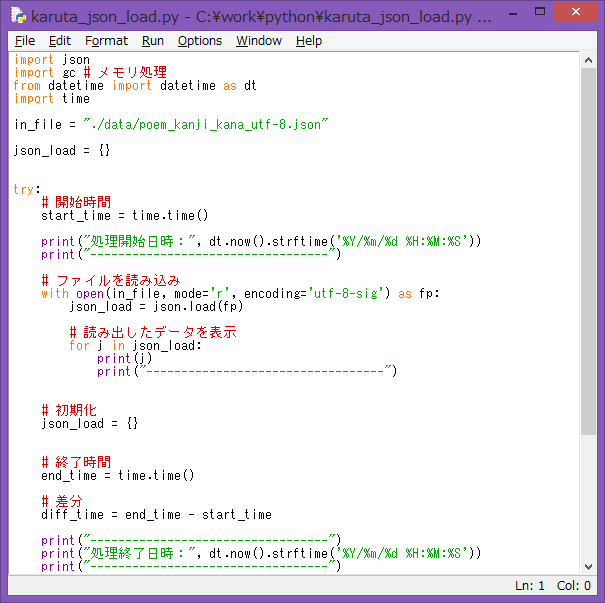This screenshot has height=603, width=605.
Task: Open the File menu
Action: [25, 41]
